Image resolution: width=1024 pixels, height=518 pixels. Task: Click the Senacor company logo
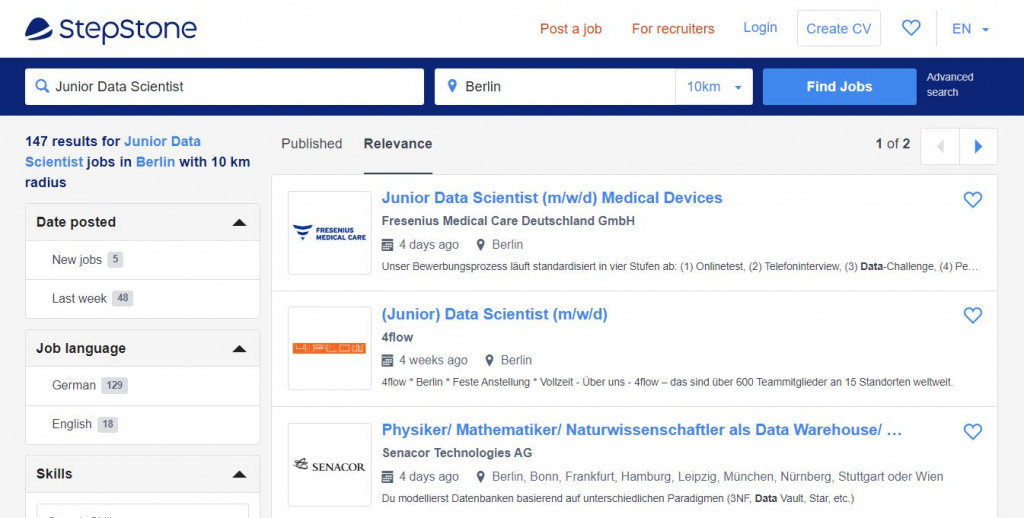329,465
